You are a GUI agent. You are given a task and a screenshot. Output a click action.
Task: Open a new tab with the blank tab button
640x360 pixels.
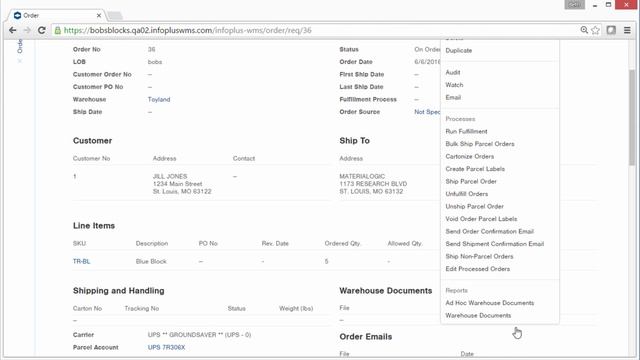click(115, 16)
